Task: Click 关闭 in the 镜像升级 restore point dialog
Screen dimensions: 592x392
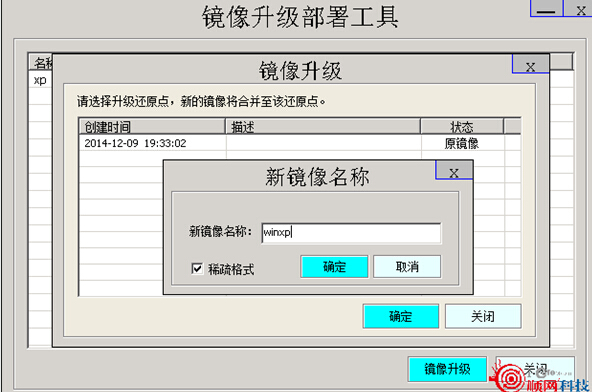Action: click(x=483, y=316)
